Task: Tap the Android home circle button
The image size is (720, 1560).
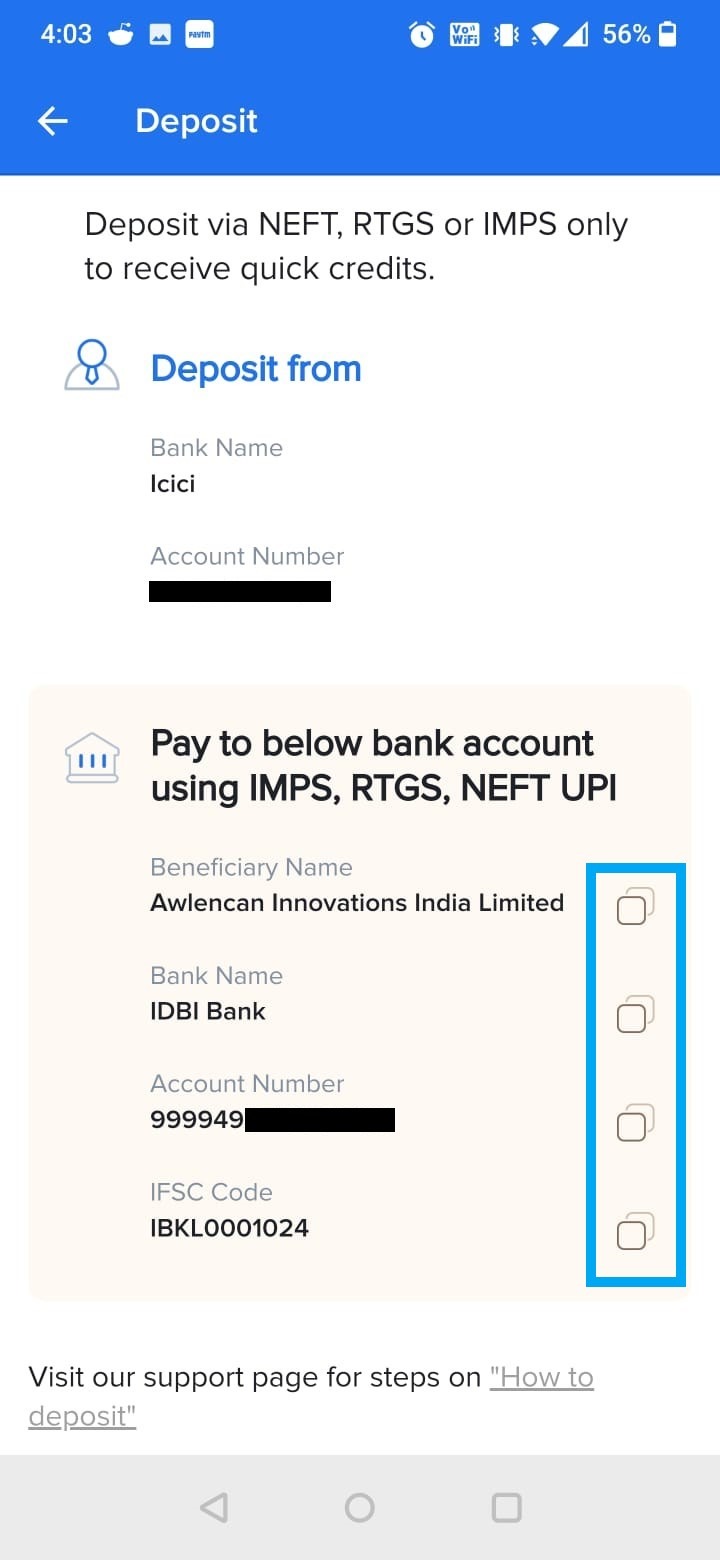Action: [x=359, y=1507]
